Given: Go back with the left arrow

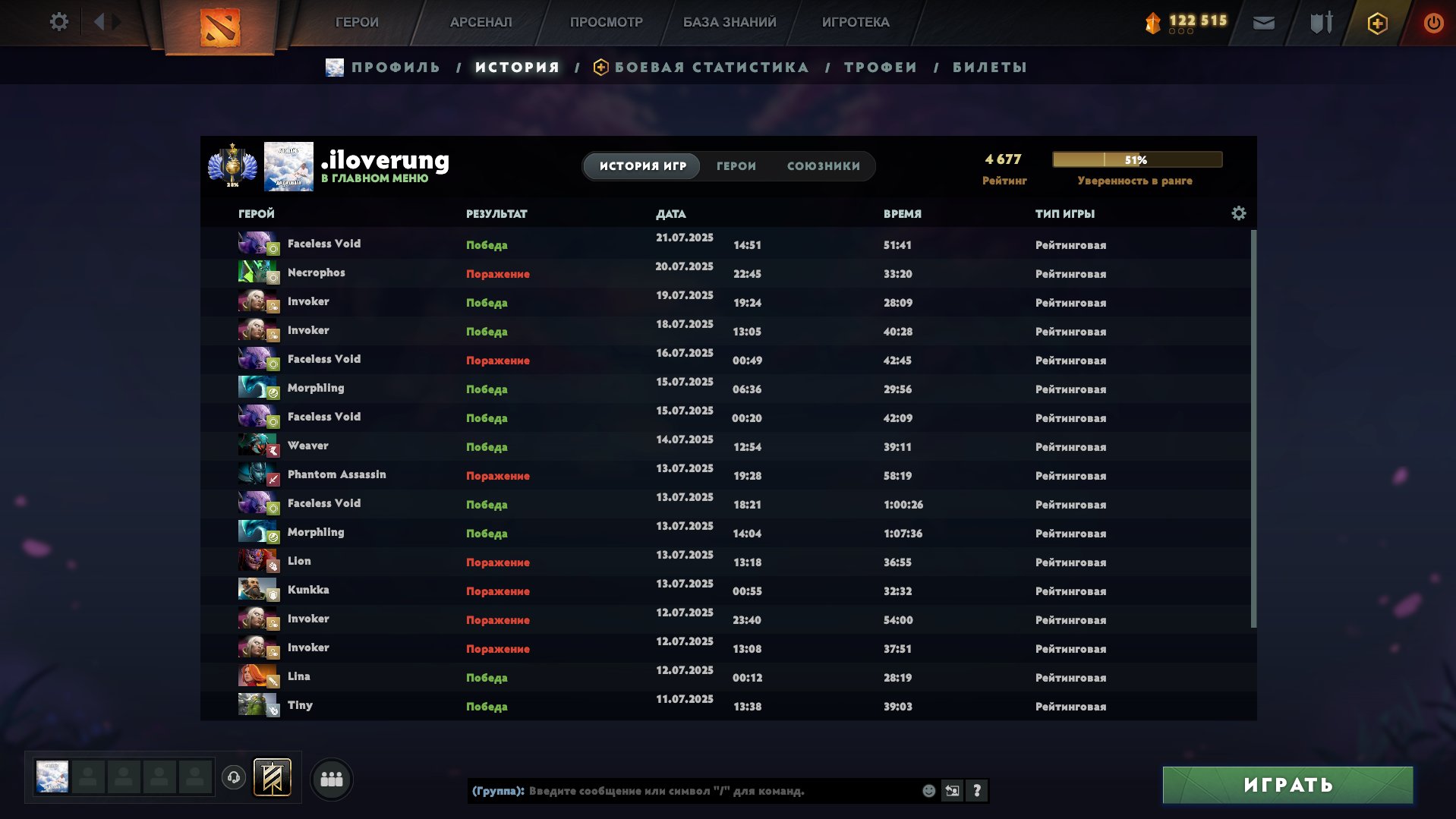Looking at the screenshot, I should pyautogui.click(x=99, y=22).
